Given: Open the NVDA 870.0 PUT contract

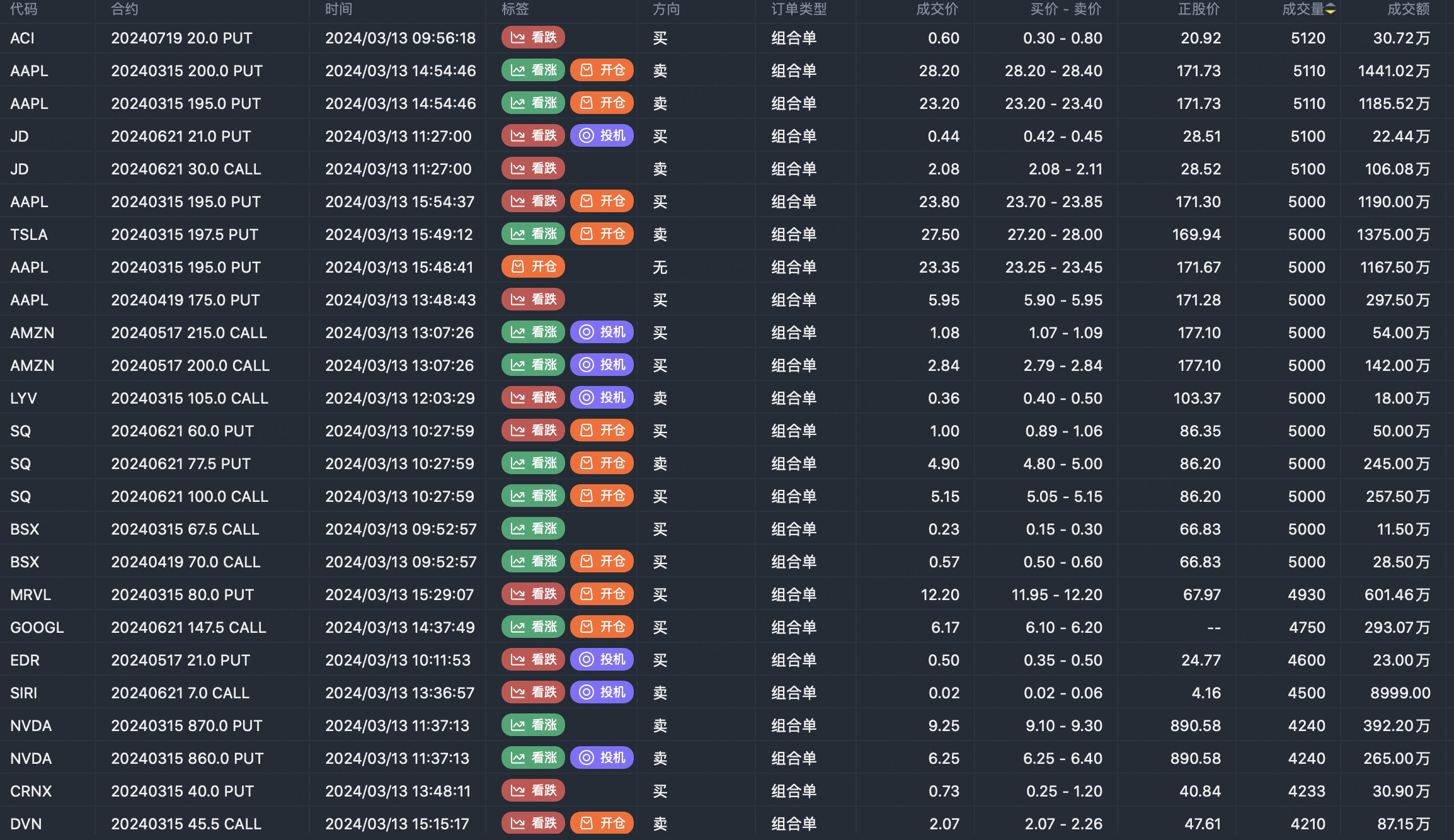Looking at the screenshot, I should point(186,725).
